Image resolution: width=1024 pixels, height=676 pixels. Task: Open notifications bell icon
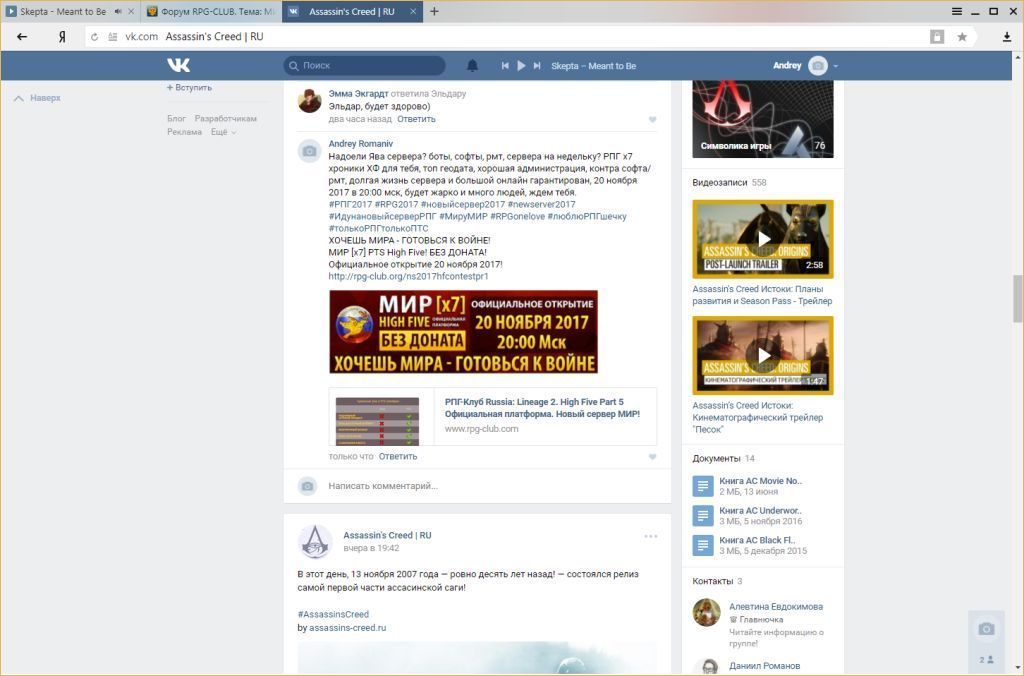point(472,65)
